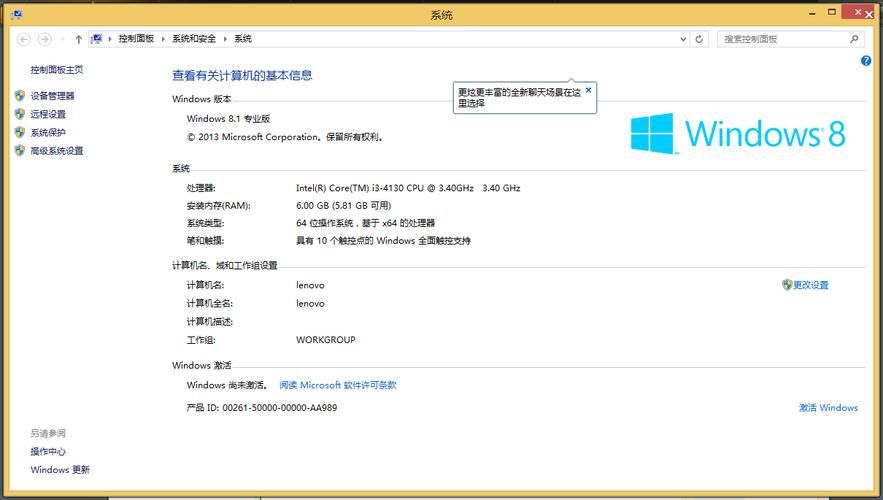This screenshot has width=883, height=500.
Task: Click 更改设置 link
Action: click(810, 285)
